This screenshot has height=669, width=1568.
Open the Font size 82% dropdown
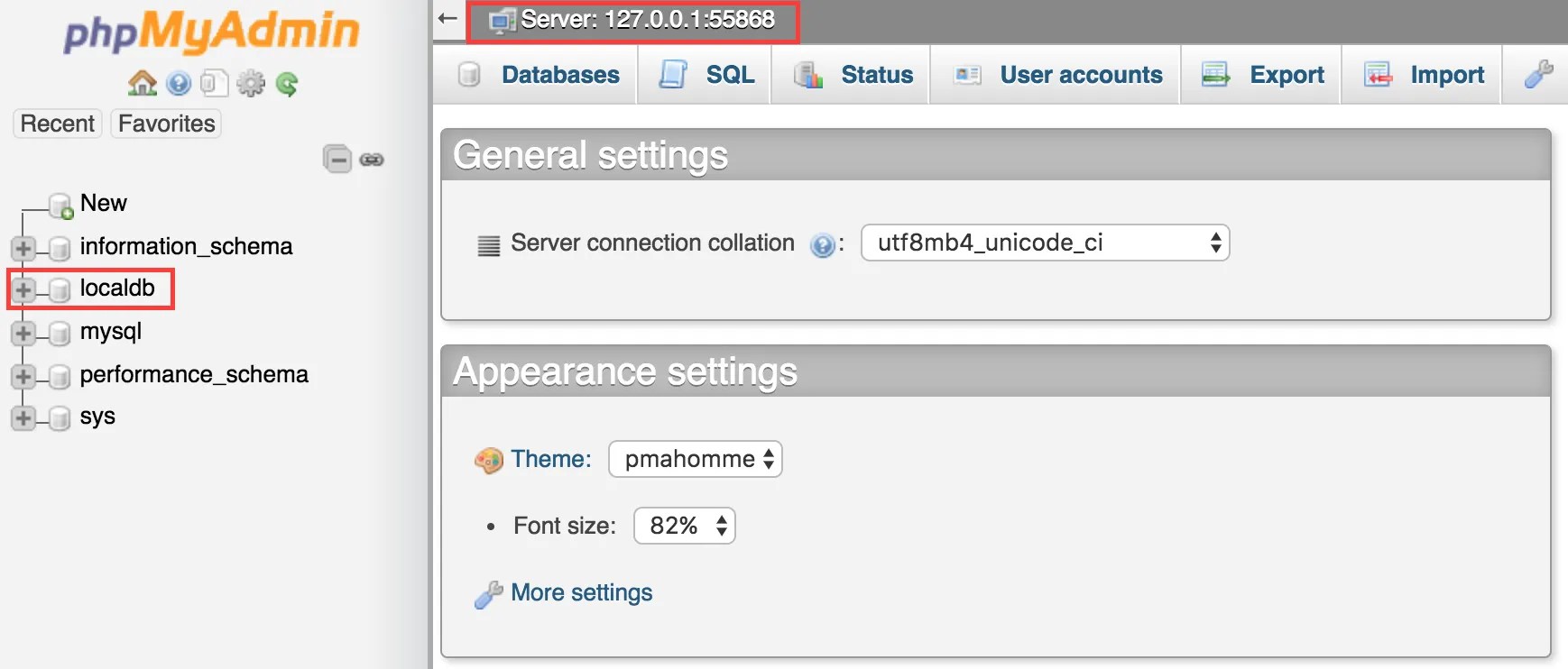pos(684,526)
